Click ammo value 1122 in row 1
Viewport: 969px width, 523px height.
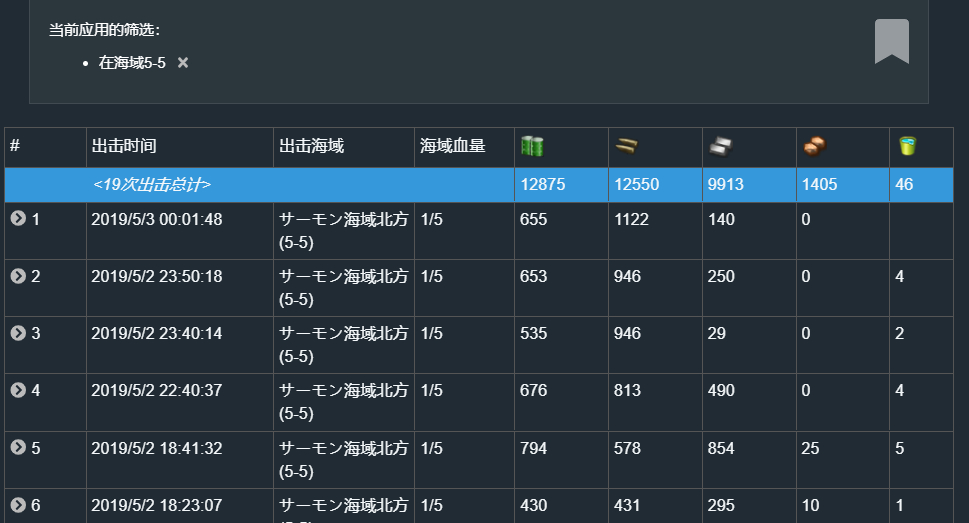[631, 219]
